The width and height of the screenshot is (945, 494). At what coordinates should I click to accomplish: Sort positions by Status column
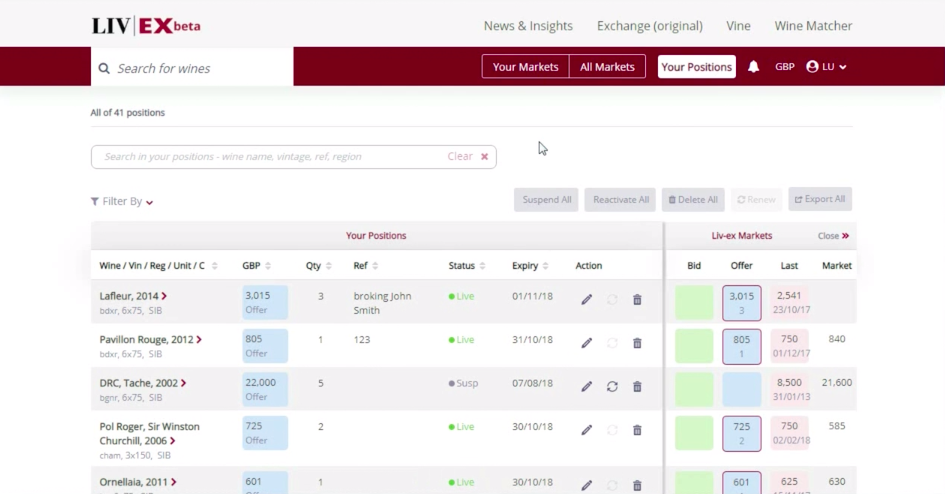482,266
